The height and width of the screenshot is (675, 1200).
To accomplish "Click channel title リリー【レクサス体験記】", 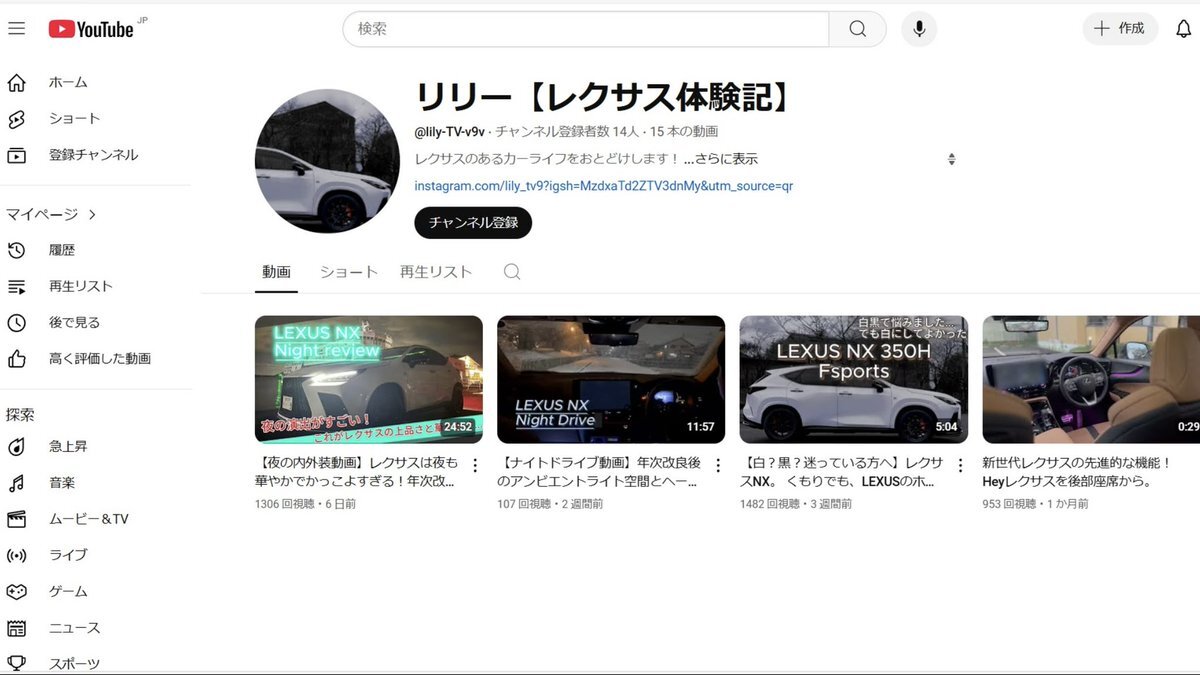I will click(604, 97).
